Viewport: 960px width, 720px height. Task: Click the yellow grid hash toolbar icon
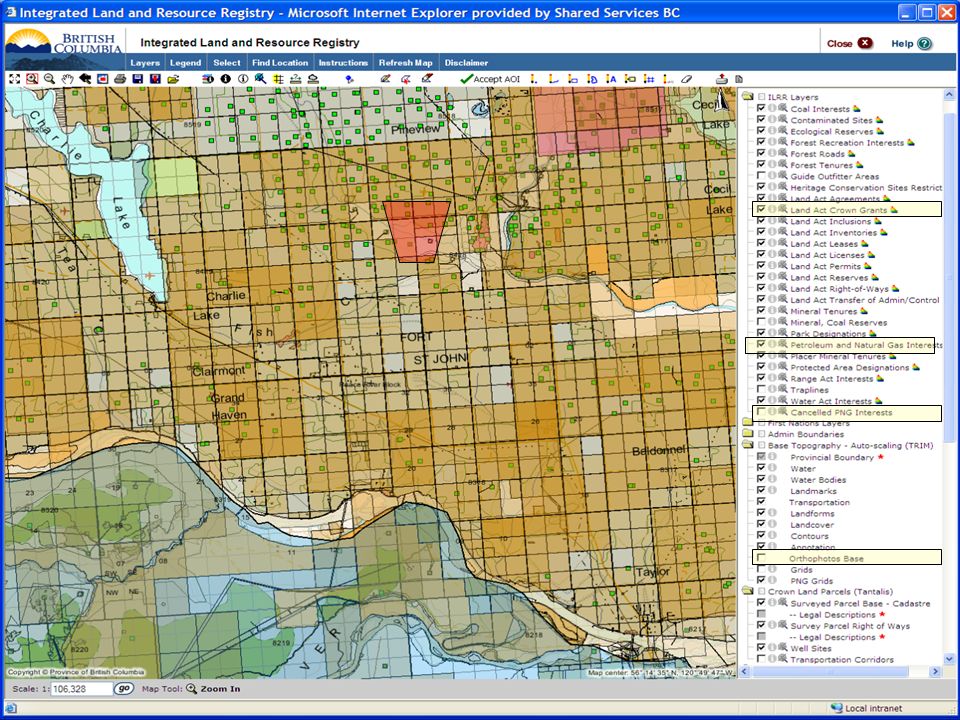point(279,79)
